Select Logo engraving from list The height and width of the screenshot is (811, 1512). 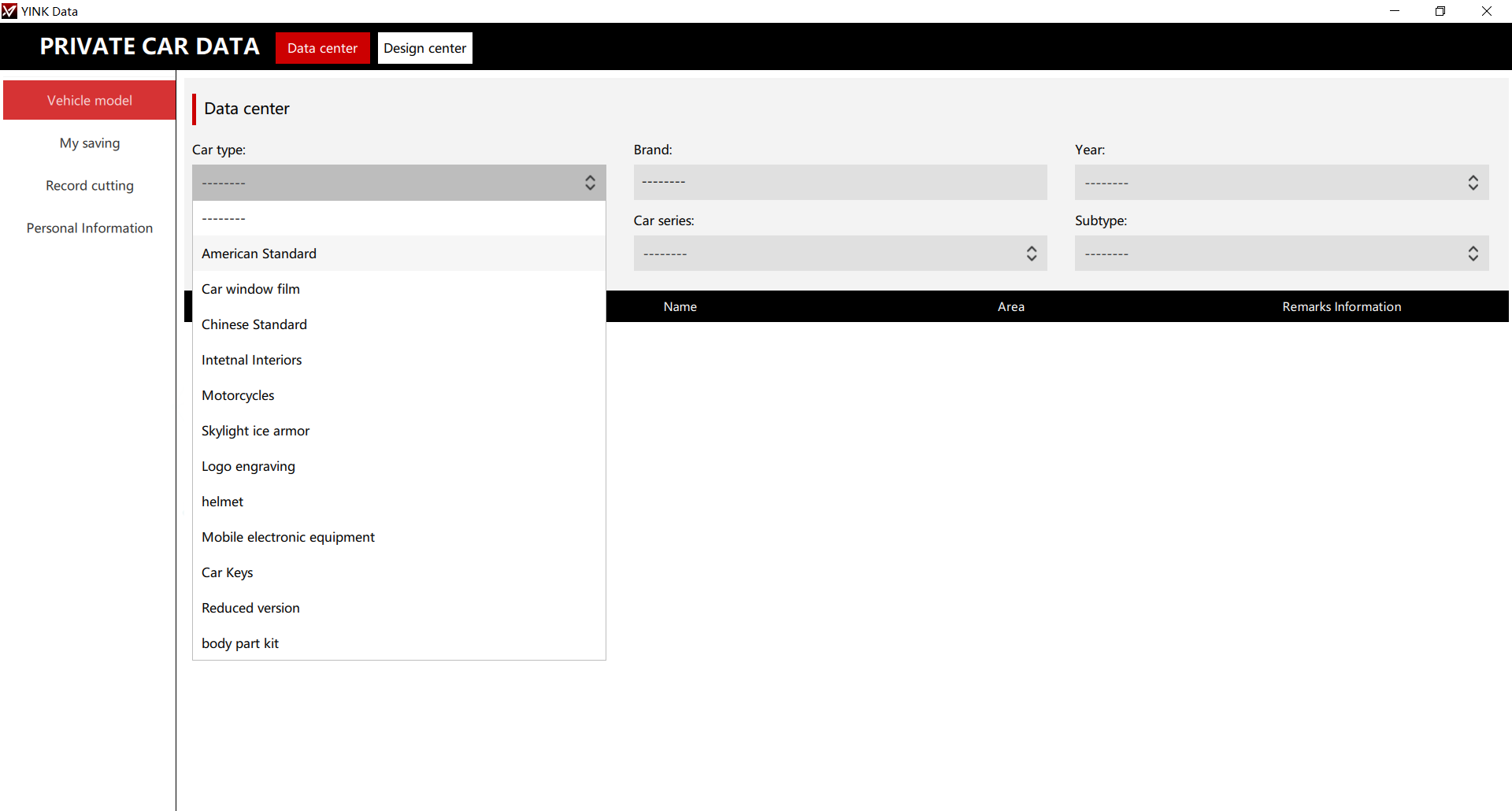(x=248, y=466)
